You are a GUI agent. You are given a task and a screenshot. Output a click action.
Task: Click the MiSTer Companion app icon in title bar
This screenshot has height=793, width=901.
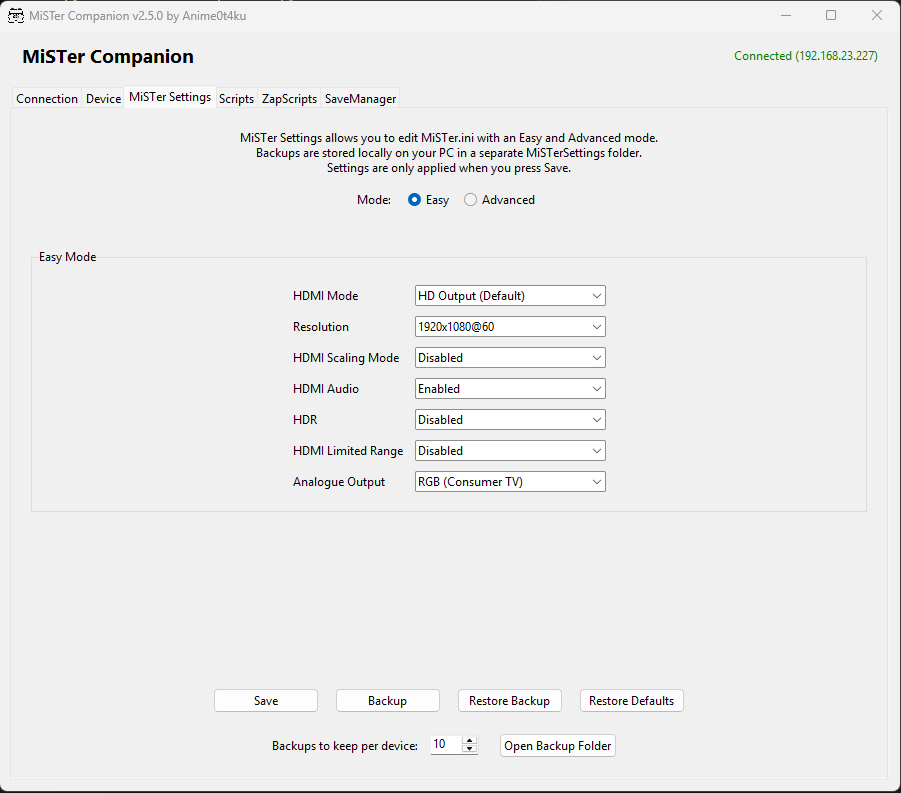[x=16, y=16]
